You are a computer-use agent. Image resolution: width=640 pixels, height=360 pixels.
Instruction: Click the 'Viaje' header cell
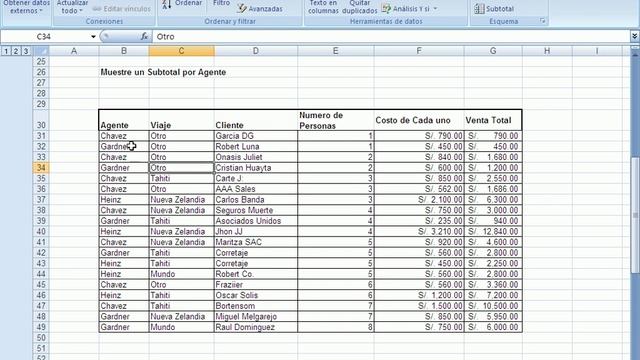point(181,120)
